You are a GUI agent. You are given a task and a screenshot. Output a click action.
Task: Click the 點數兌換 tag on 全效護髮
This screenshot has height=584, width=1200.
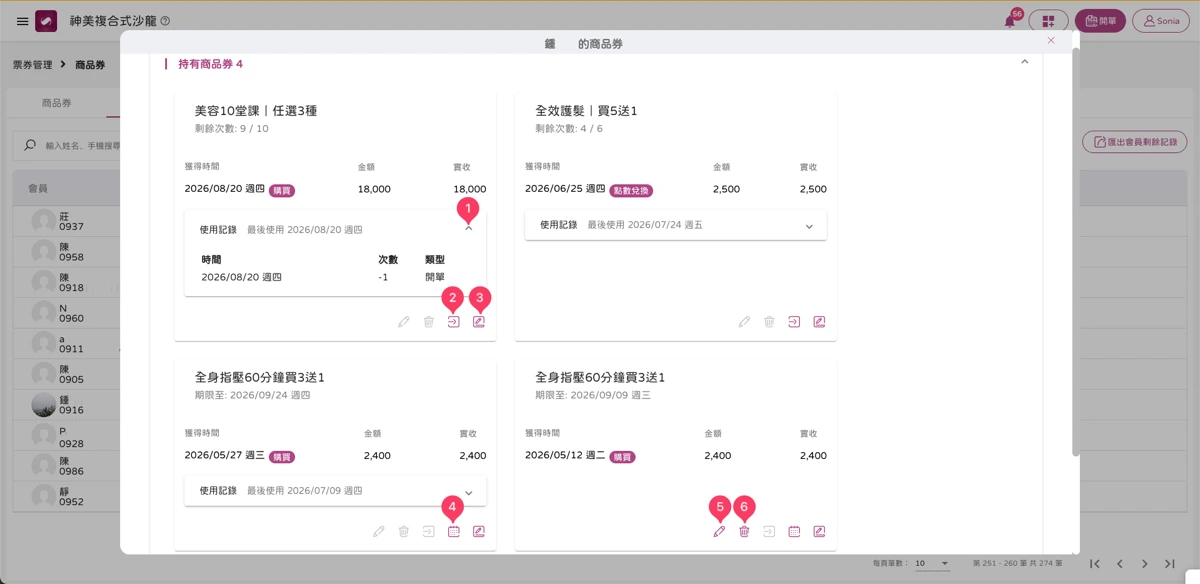pyautogui.click(x=631, y=190)
